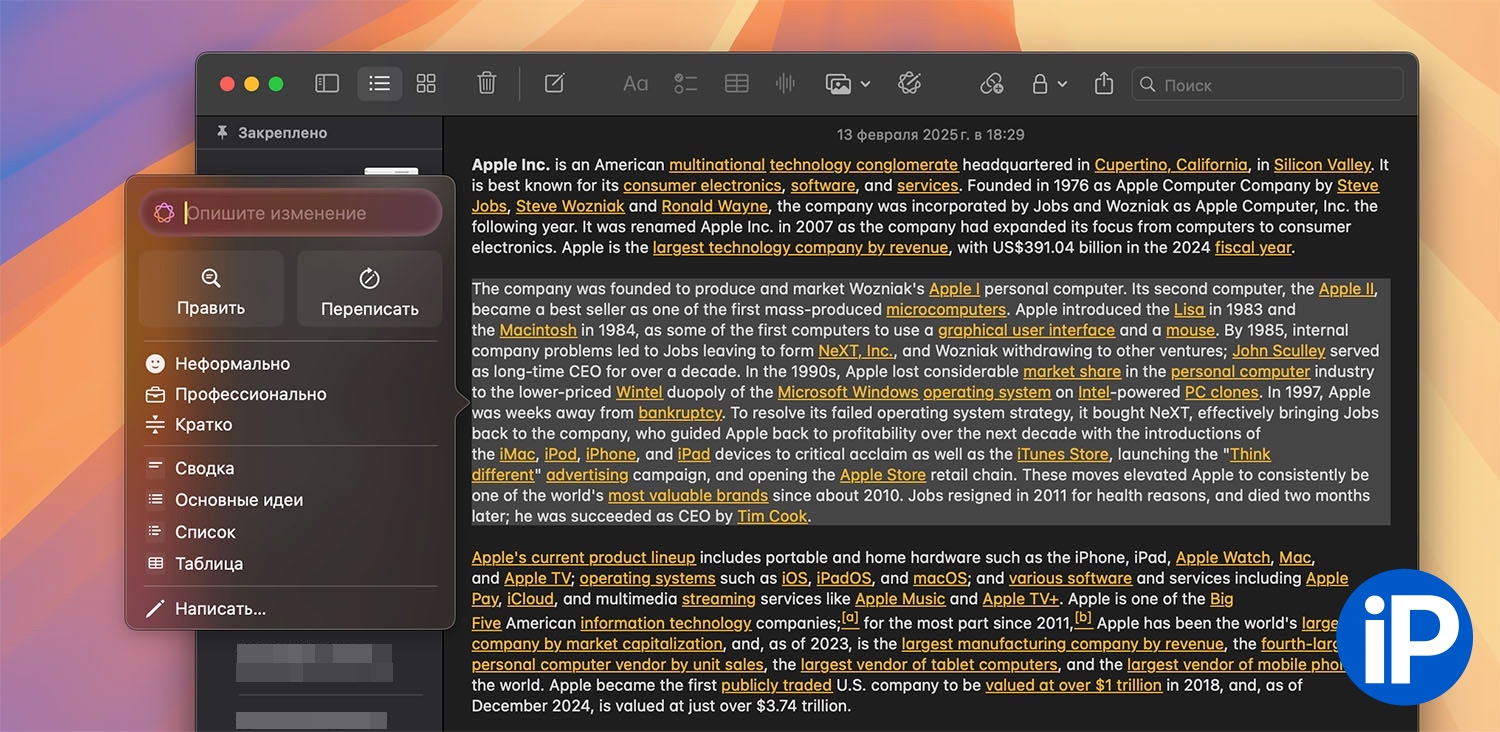Image resolution: width=1500 pixels, height=732 pixels.
Task: Follow the iTunes Store link
Action: pyautogui.click(x=1062, y=454)
